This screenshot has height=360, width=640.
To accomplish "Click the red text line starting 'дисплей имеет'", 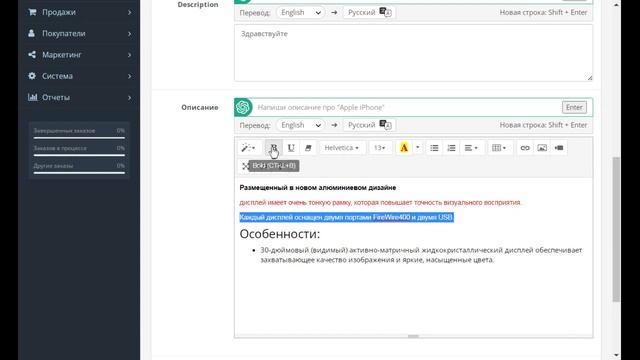I will [x=380, y=202].
